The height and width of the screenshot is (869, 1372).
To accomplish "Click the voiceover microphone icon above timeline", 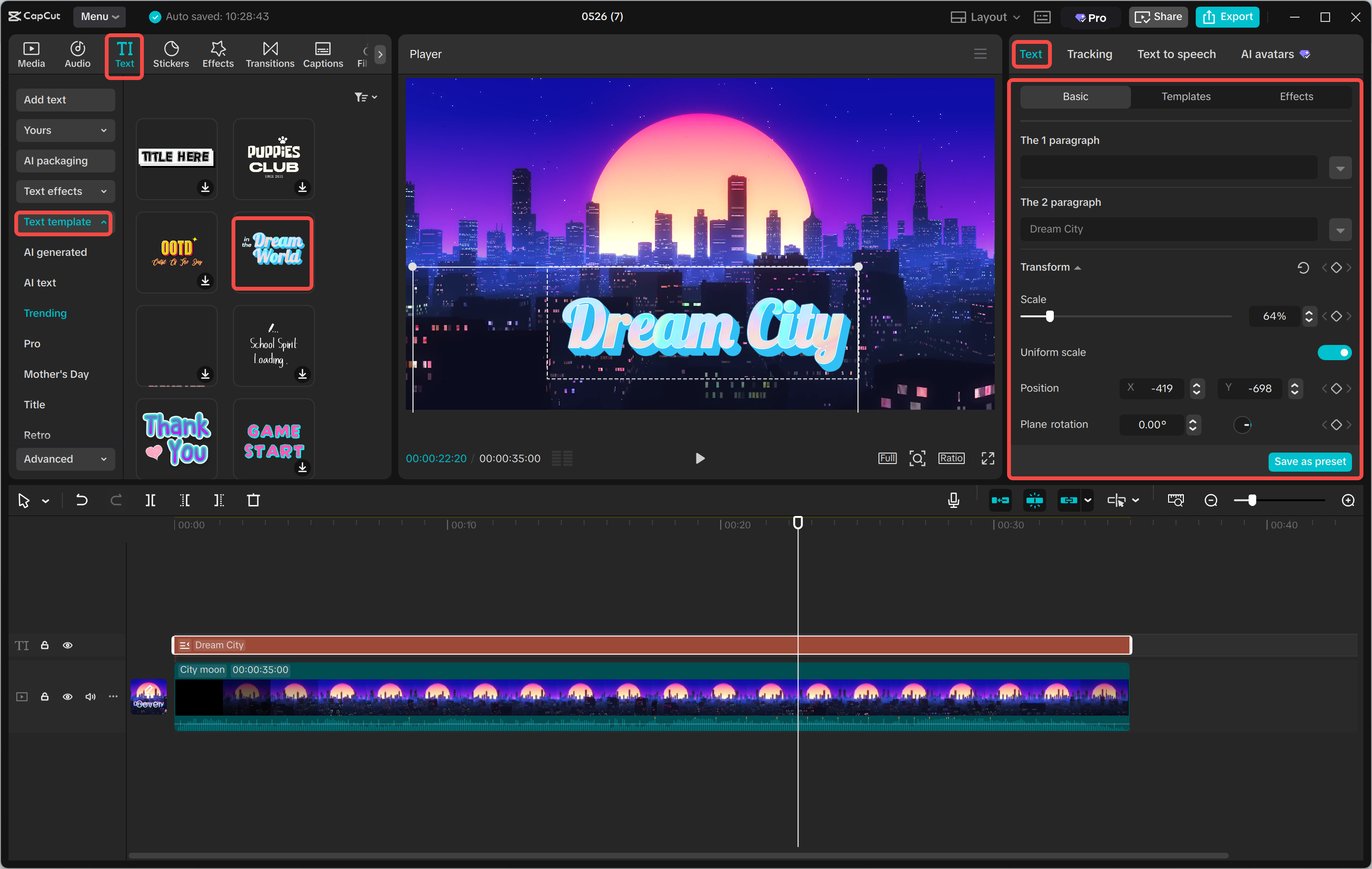I will [x=953, y=500].
